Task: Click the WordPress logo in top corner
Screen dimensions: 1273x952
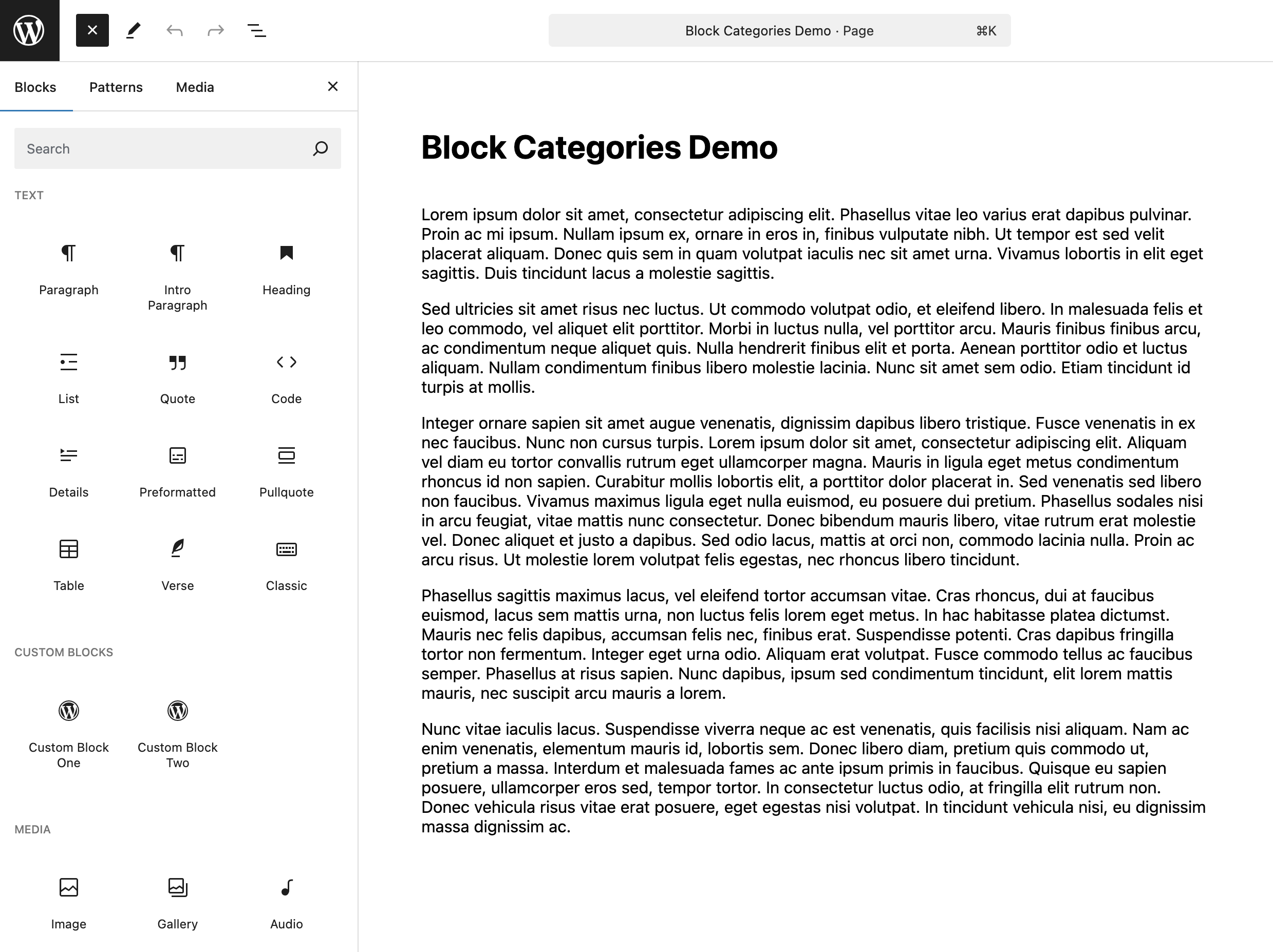Action: point(29,30)
